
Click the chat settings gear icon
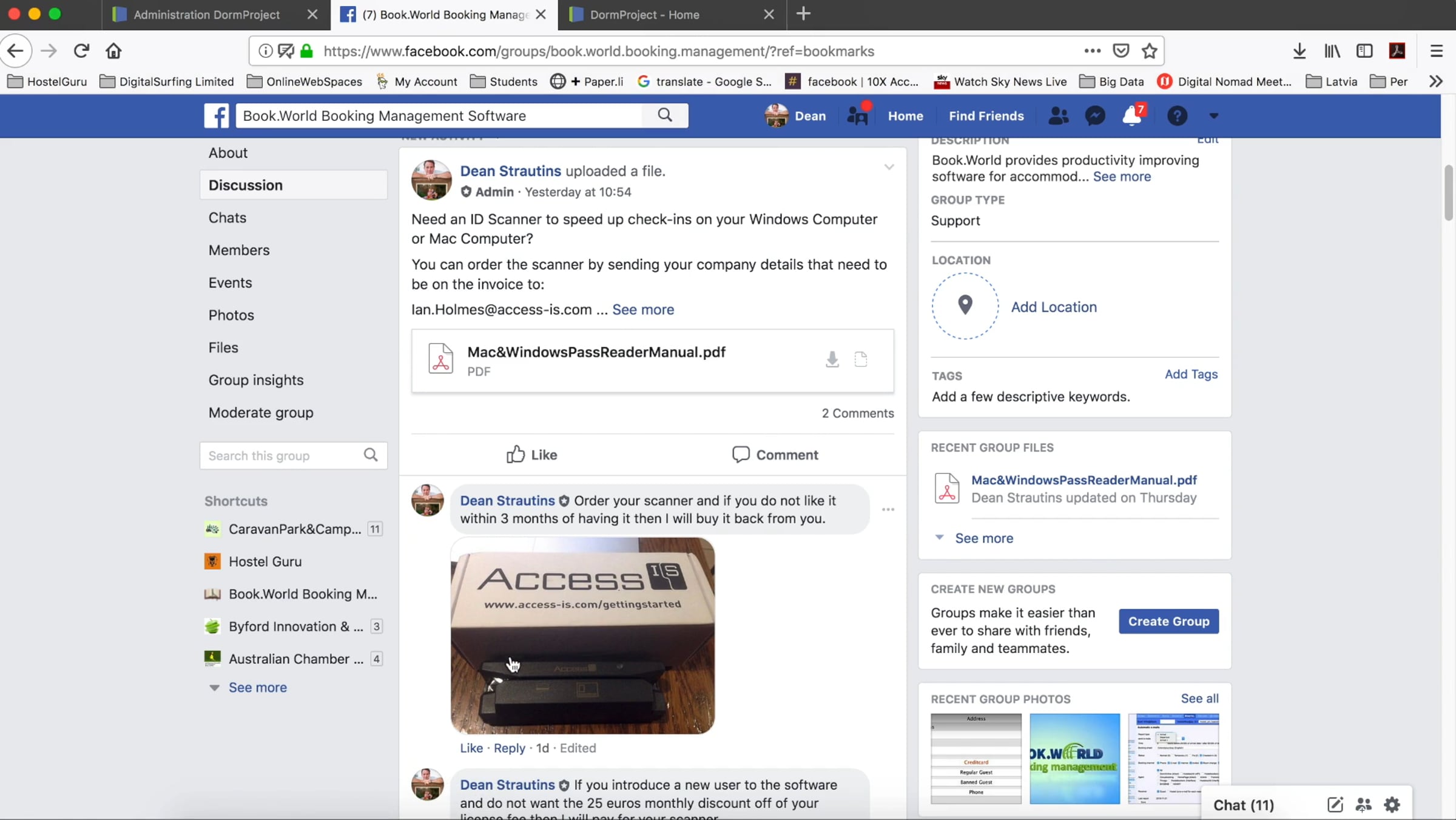pos(1392,805)
